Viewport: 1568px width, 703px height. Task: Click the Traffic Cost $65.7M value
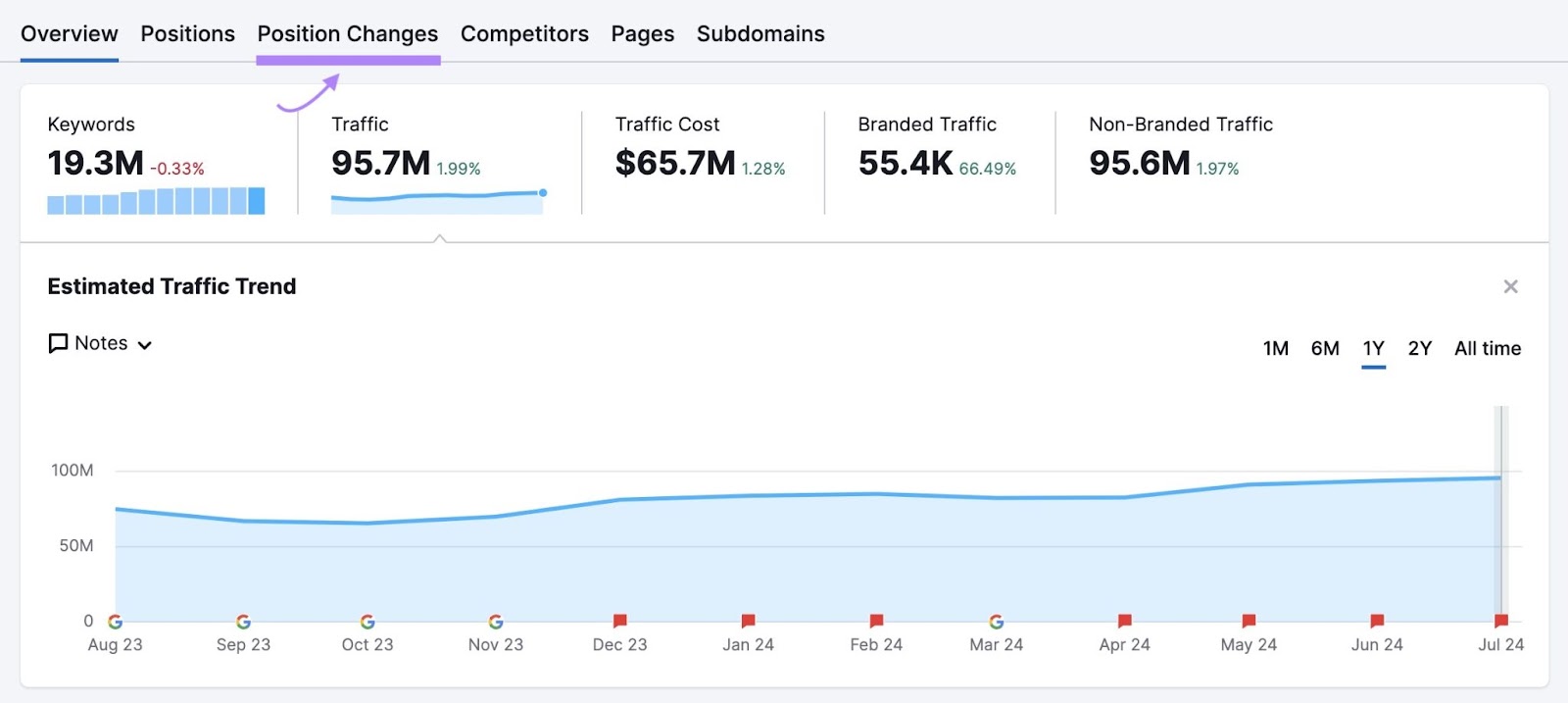click(675, 164)
